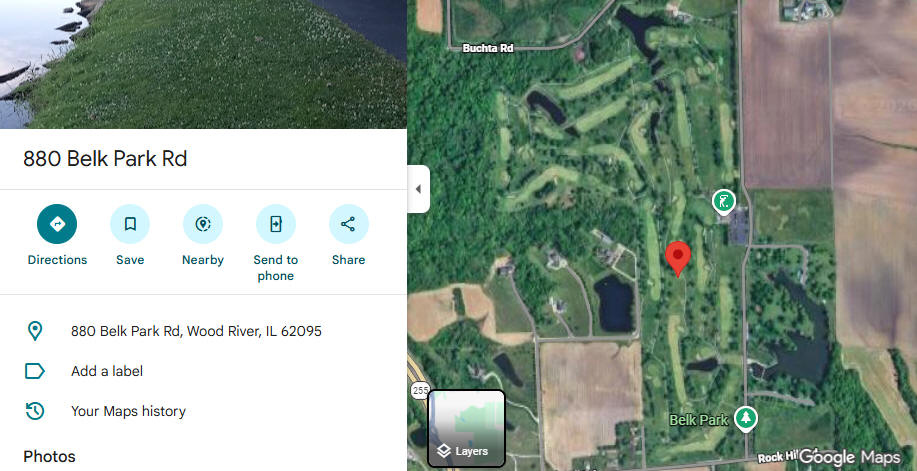Click the Directions arrow icon
The height and width of the screenshot is (471, 917).
coord(57,224)
